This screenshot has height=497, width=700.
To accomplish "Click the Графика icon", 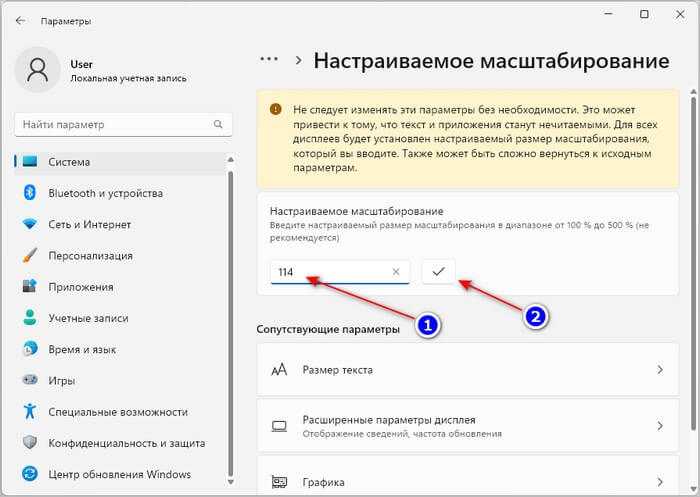I will (279, 482).
